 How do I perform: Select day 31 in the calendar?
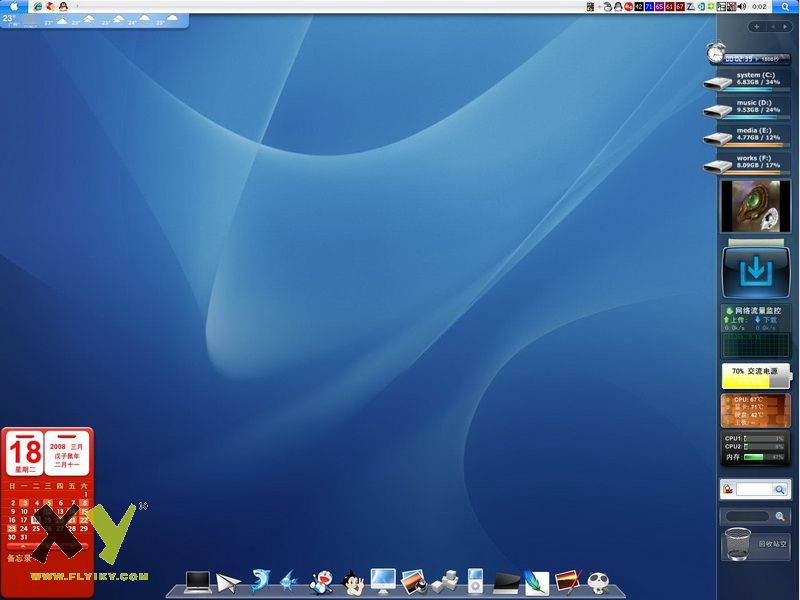(x=24, y=537)
